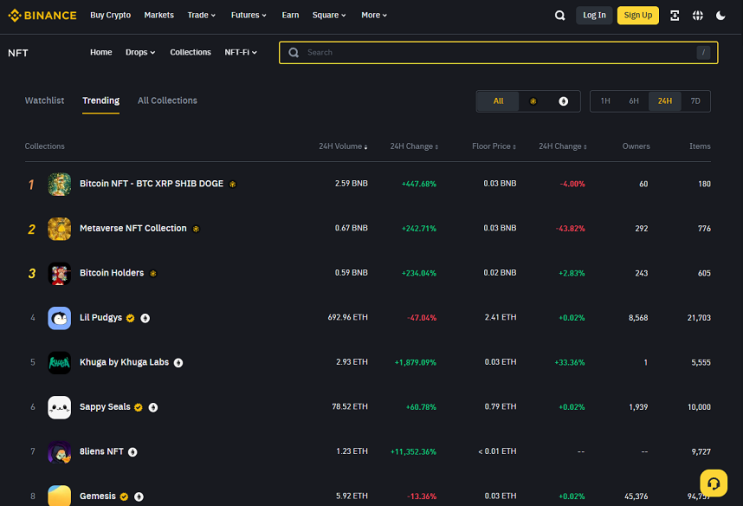Open the Earn menu item
The image size is (743, 506).
click(x=290, y=15)
